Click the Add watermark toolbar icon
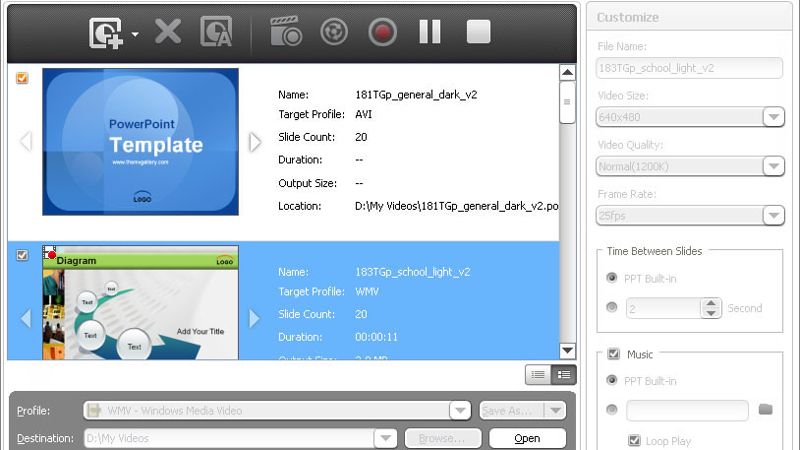This screenshot has width=800, height=450. pyautogui.click(x=216, y=32)
